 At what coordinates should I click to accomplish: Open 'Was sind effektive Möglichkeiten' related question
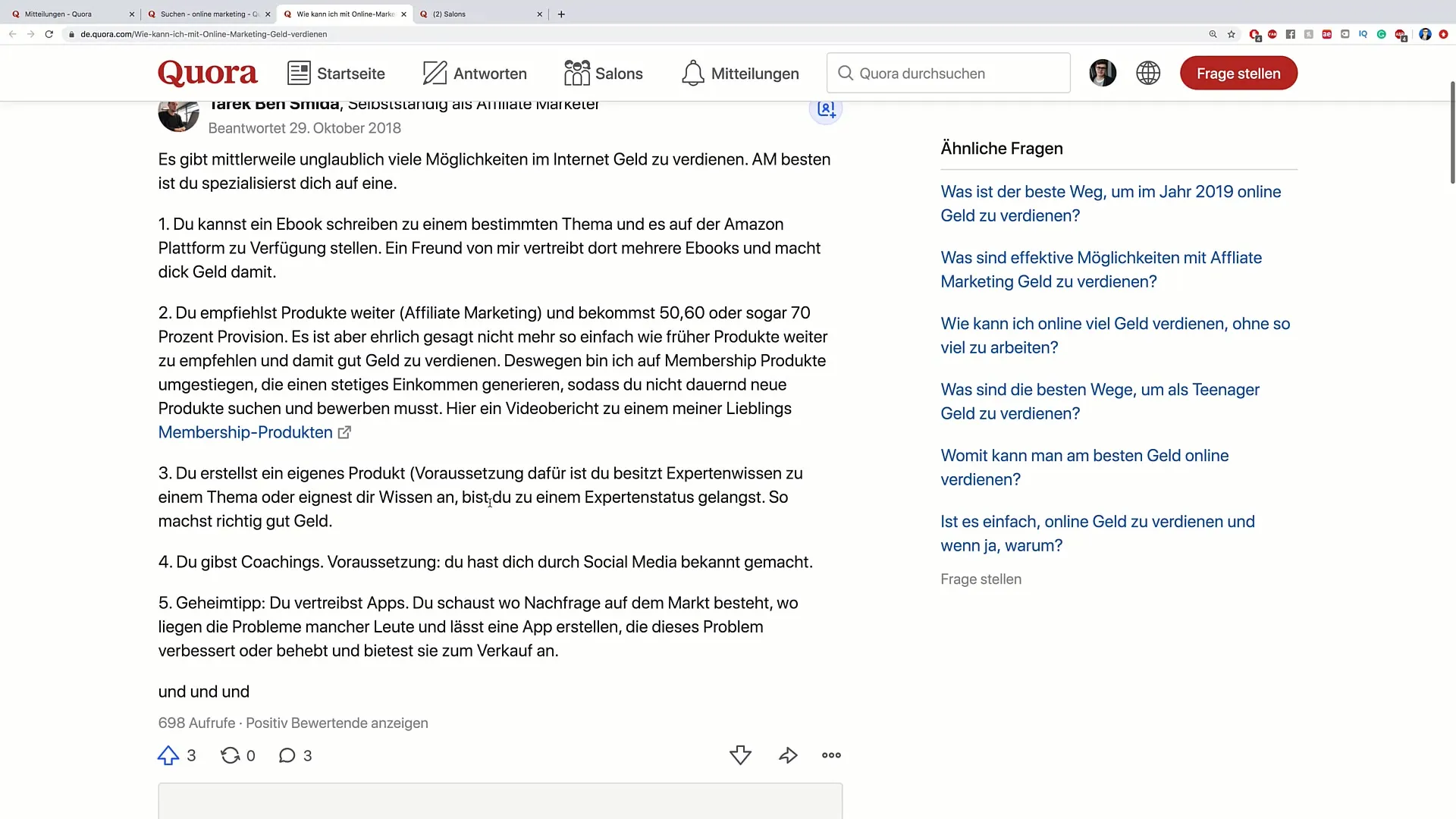1101,269
